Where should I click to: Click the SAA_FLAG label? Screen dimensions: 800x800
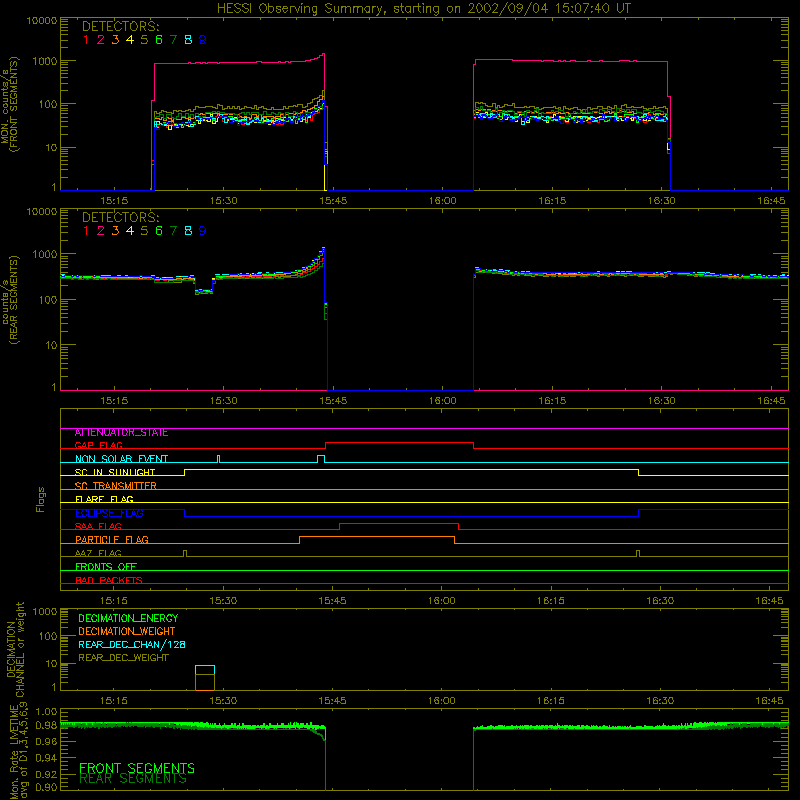(x=98, y=526)
